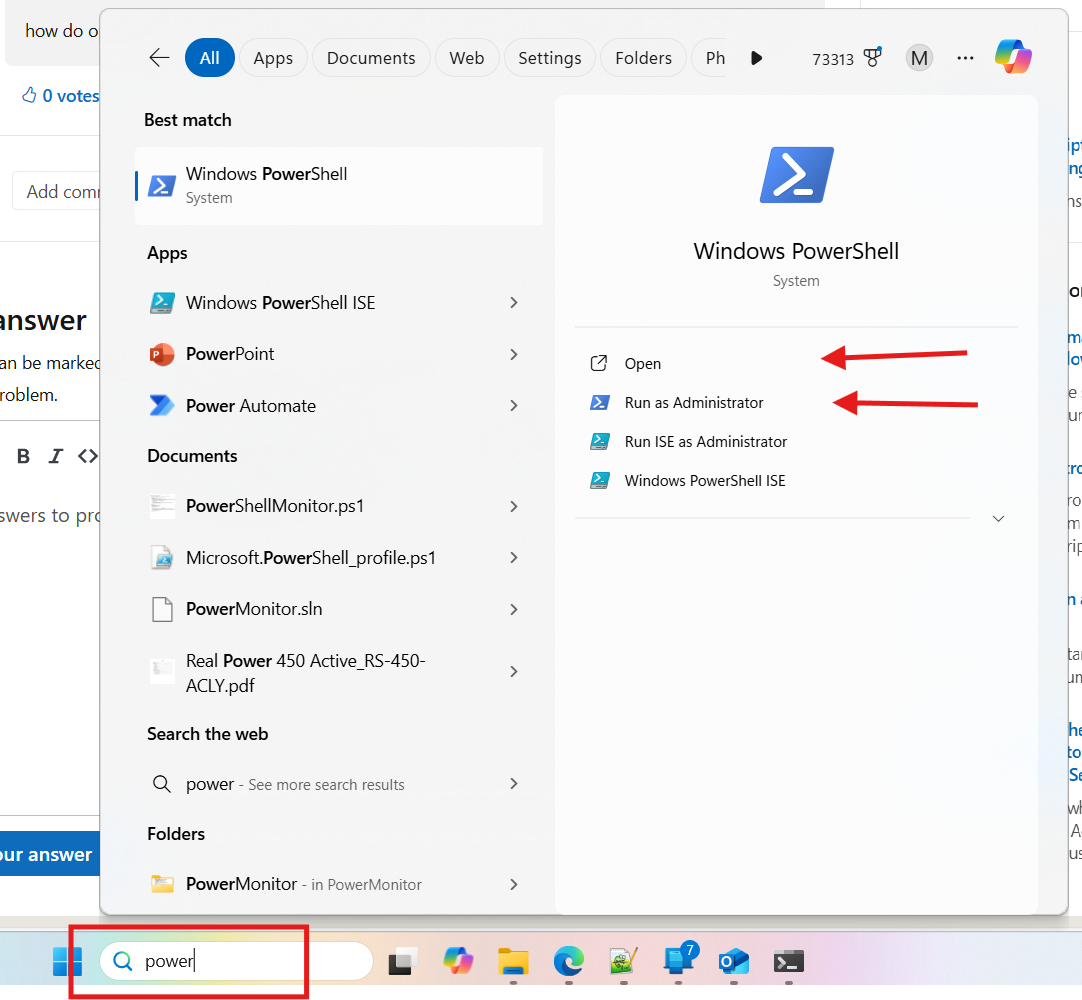Viewport: 1082px width, 1000px height.
Task: Open the rewards points trophy icon
Action: (873, 57)
